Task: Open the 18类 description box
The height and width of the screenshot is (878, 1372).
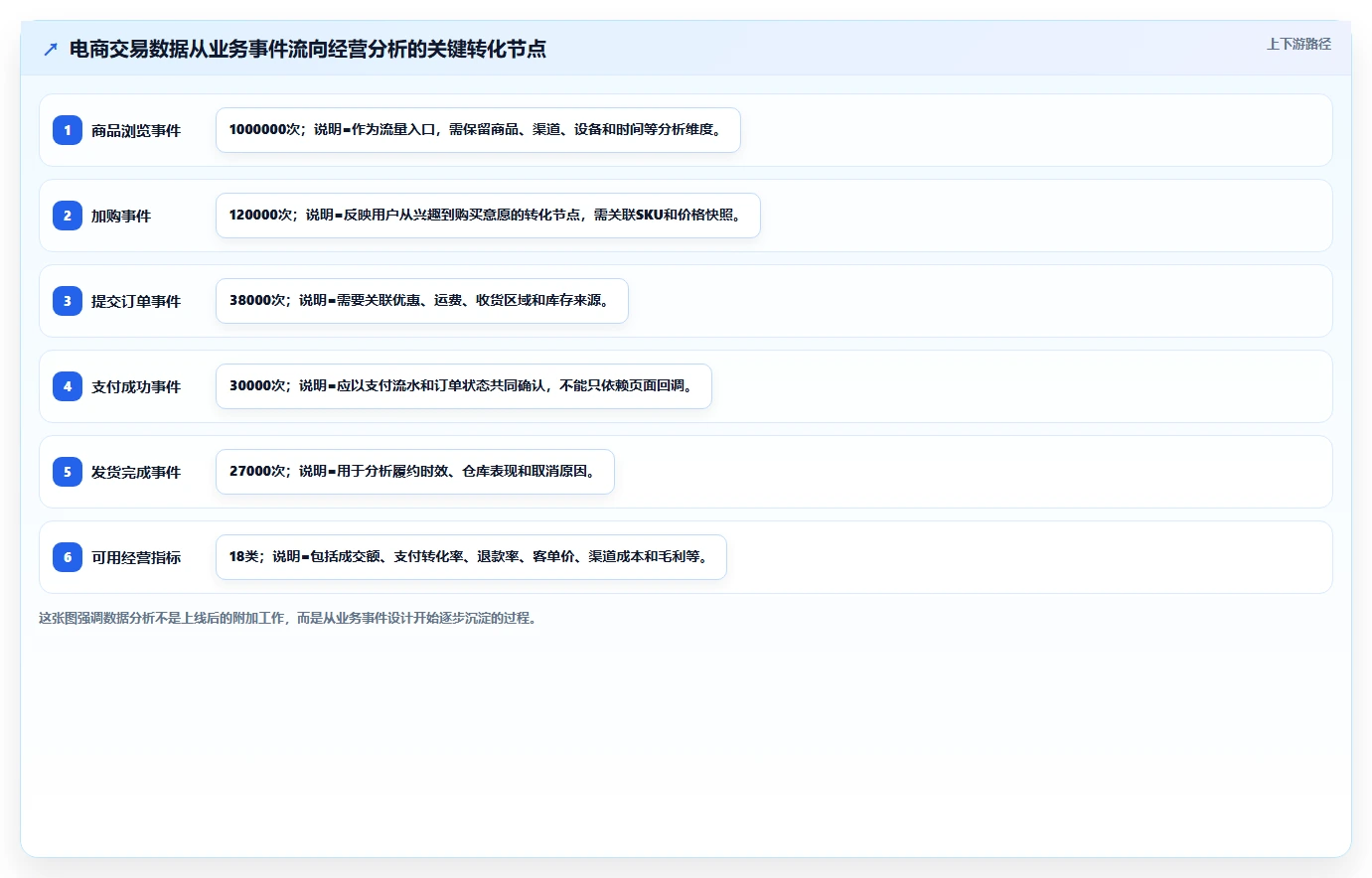Action: point(471,557)
